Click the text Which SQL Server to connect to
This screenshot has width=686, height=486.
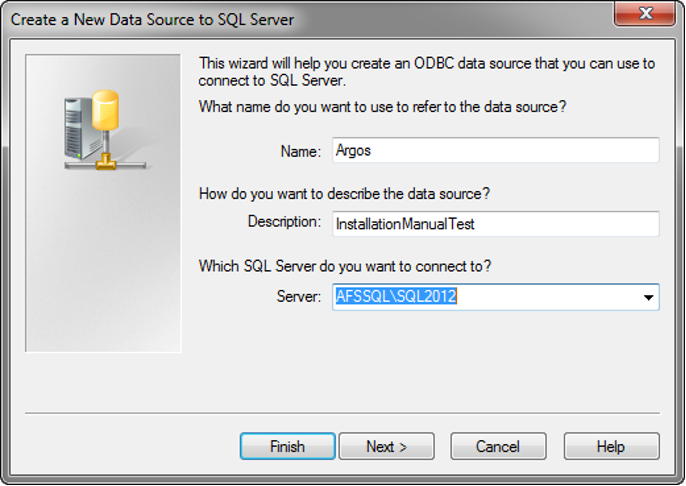(x=345, y=266)
